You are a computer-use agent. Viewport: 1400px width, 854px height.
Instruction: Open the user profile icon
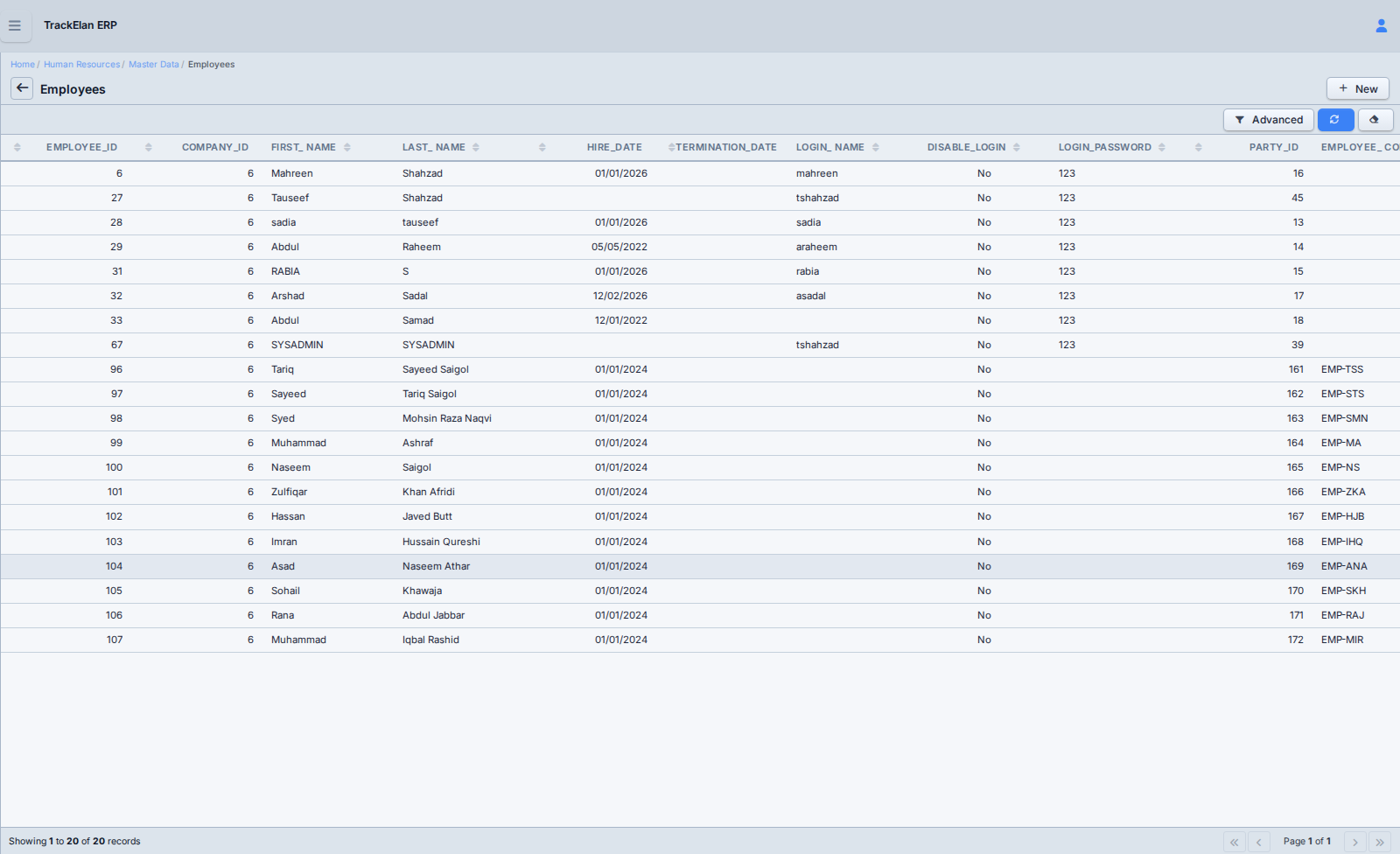(x=1381, y=25)
